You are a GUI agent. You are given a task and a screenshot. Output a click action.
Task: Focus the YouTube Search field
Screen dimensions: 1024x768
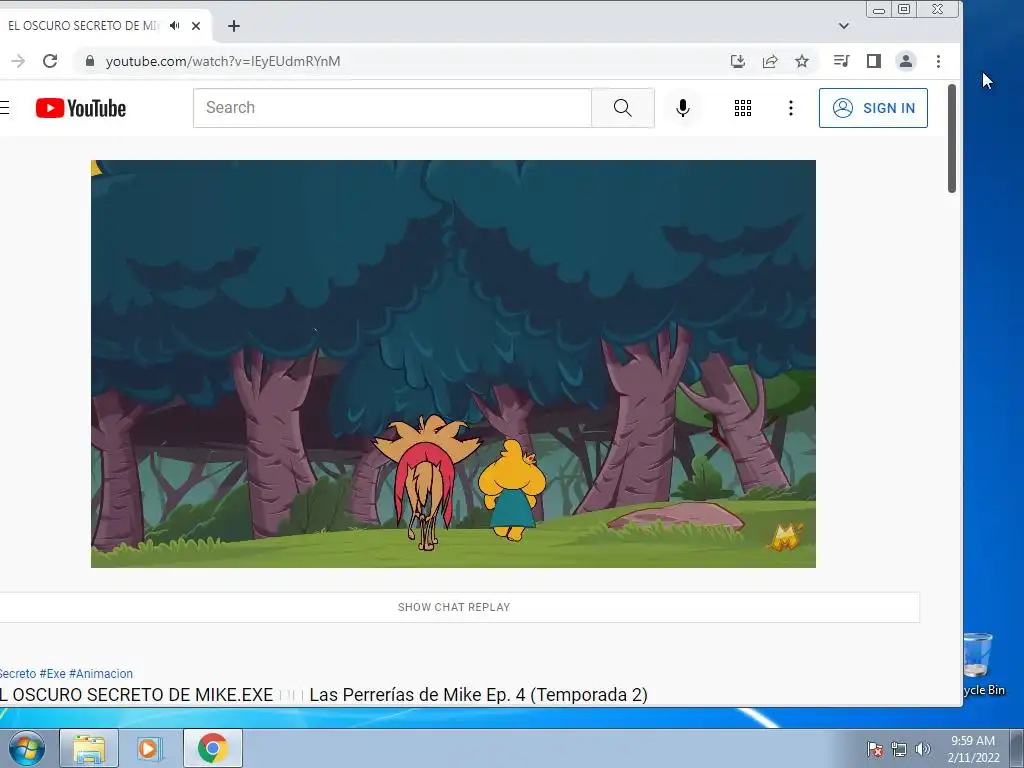point(392,108)
